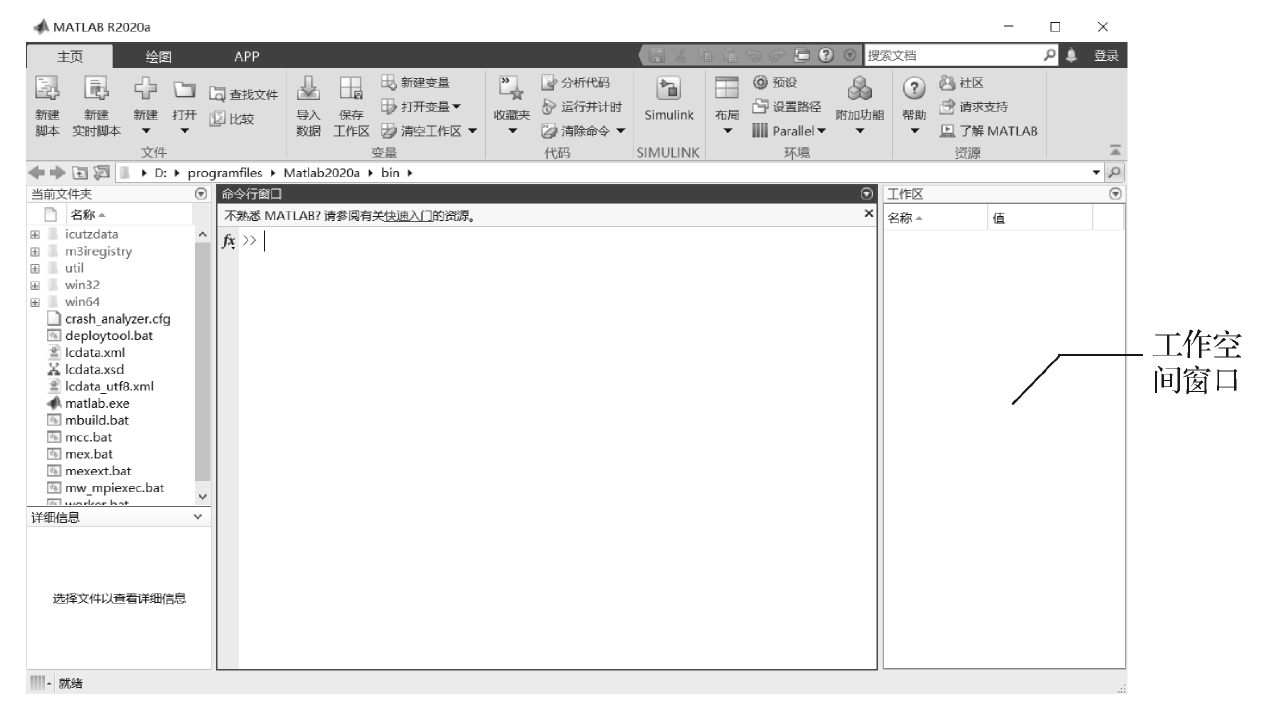Click the plus-shaped 新建 icon
The height and width of the screenshot is (712, 1269).
(147, 89)
